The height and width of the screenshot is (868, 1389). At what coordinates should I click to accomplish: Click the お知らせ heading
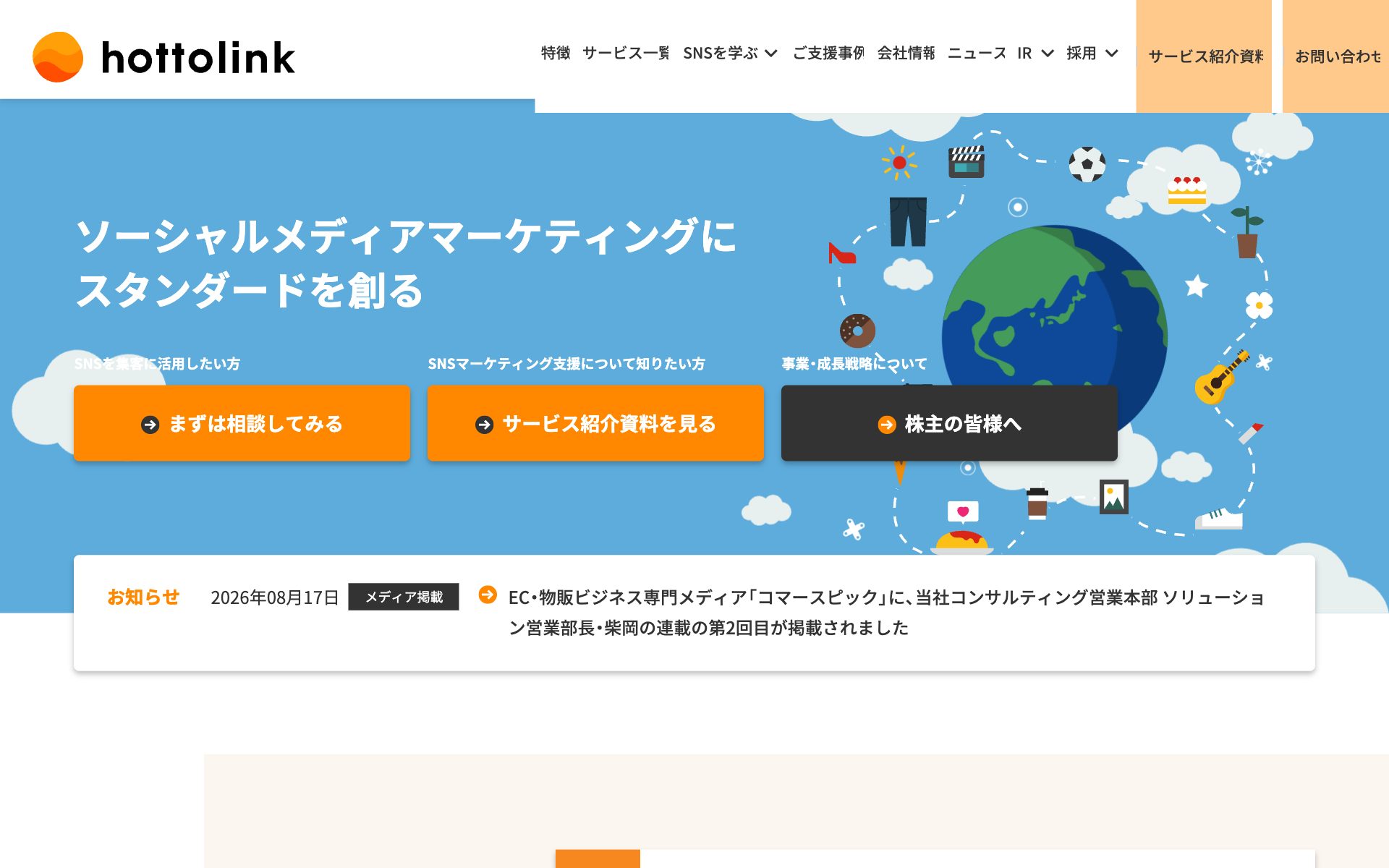(x=143, y=597)
